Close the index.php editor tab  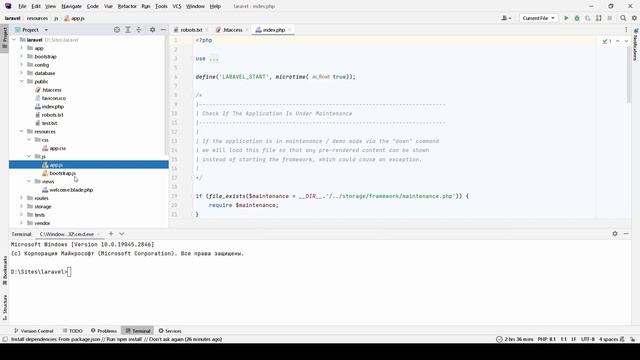click(289, 30)
